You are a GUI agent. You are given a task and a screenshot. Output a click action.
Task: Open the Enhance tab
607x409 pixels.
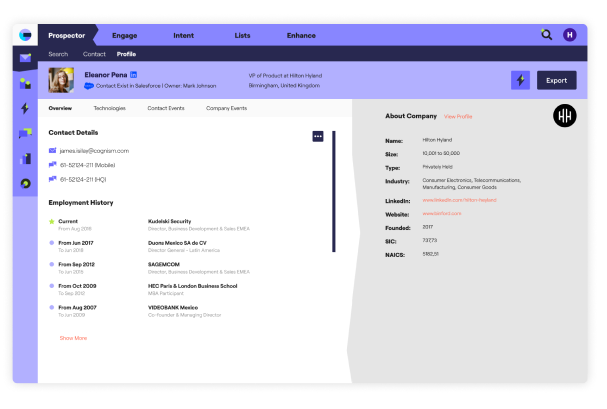[x=301, y=36]
